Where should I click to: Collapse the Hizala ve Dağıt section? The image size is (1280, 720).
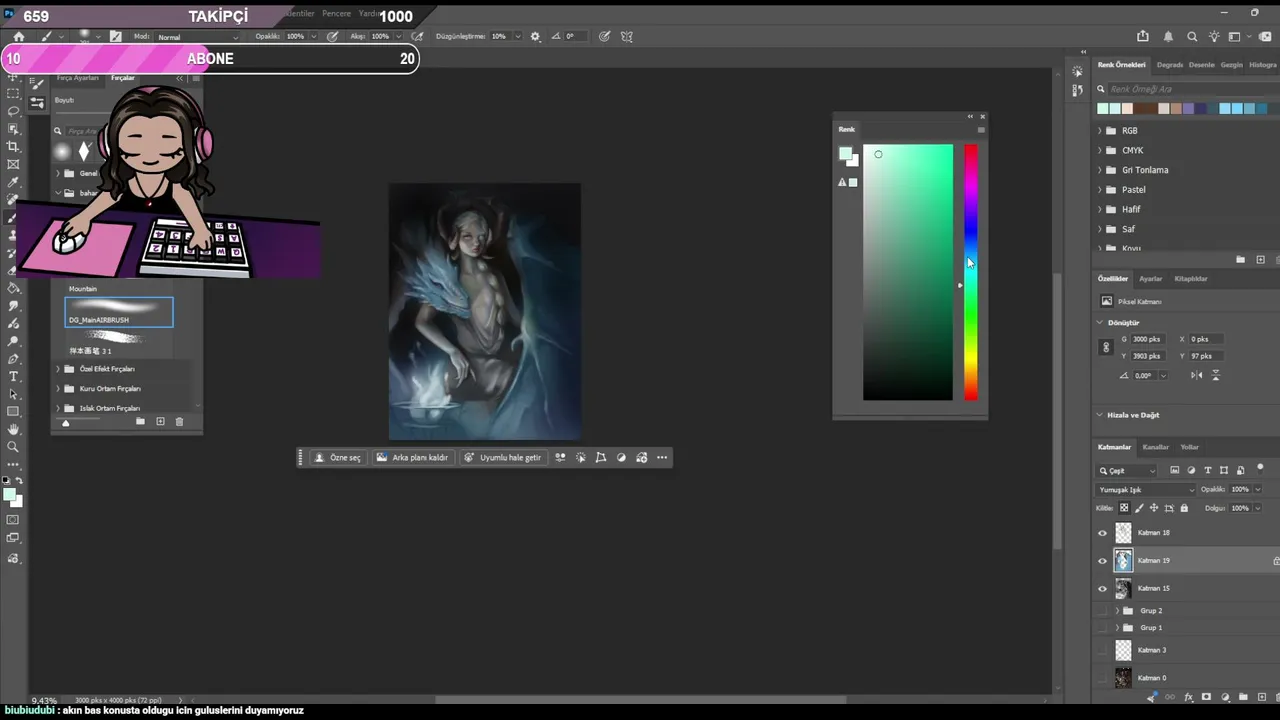pos(1100,415)
